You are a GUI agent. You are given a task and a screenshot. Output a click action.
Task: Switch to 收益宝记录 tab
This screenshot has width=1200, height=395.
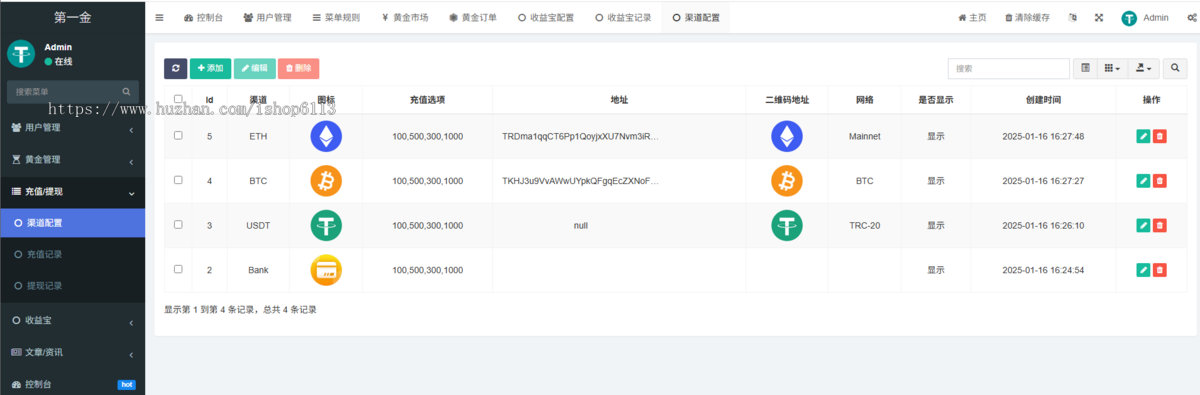coord(622,18)
